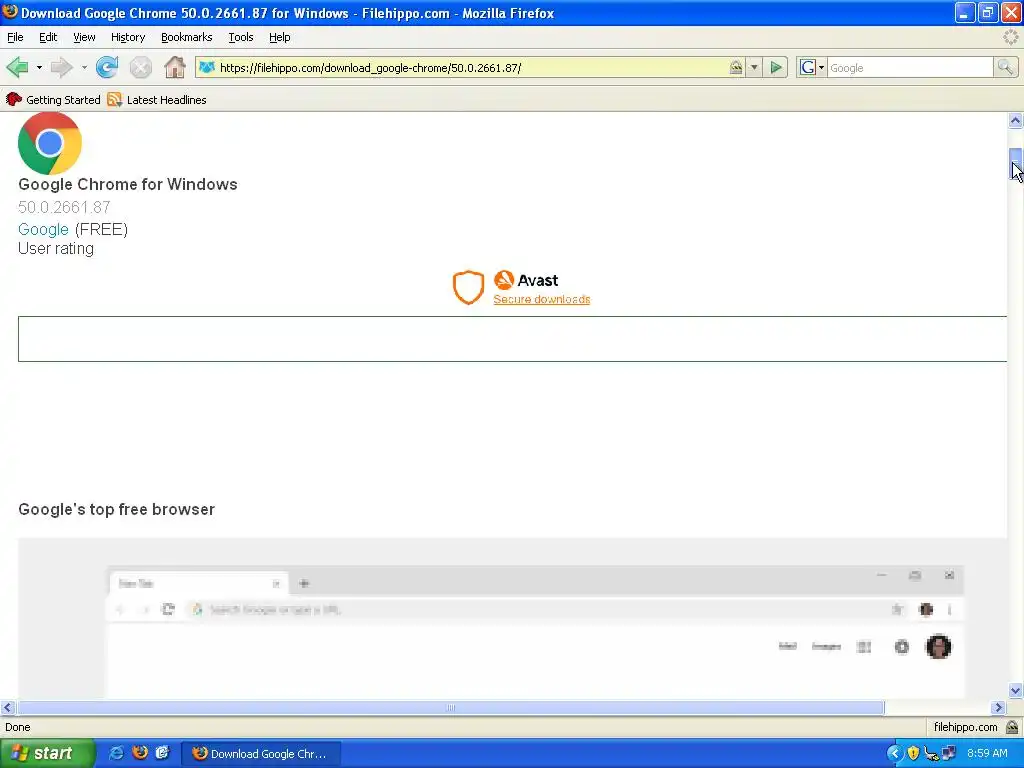The height and width of the screenshot is (768, 1024).
Task: Open the Edit menu
Action: [x=48, y=37]
